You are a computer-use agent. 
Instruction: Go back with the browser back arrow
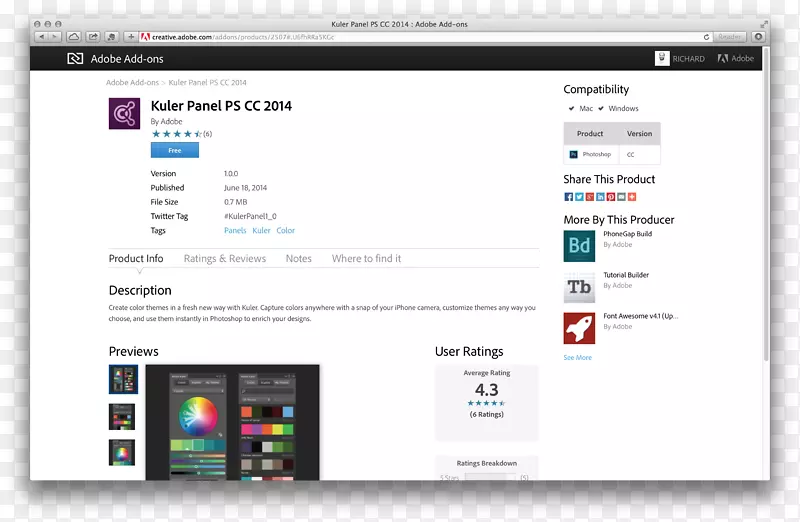[42, 37]
